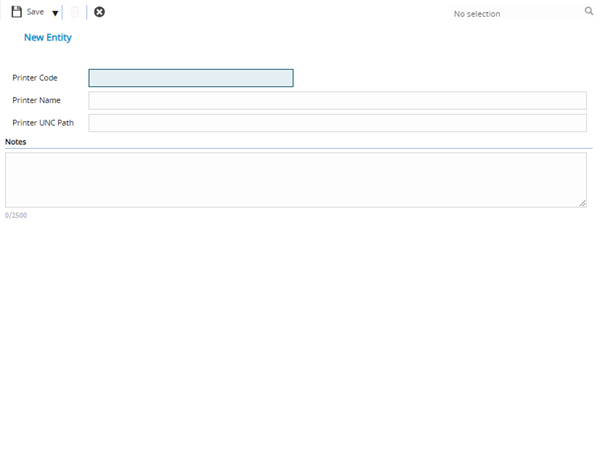Expand the Save options dropdown arrow

(55, 13)
